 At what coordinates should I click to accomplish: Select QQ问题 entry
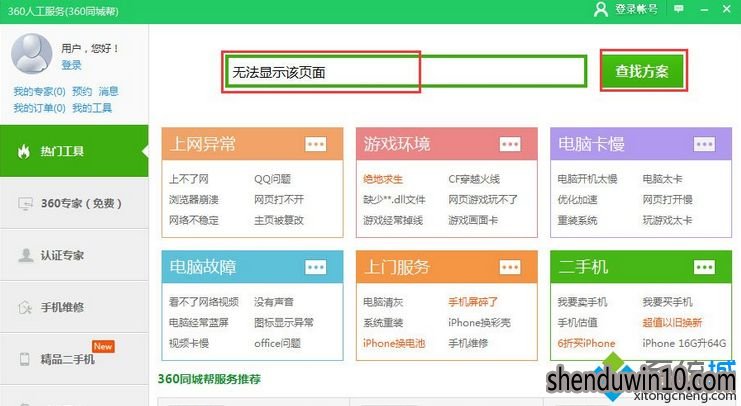tap(272, 179)
